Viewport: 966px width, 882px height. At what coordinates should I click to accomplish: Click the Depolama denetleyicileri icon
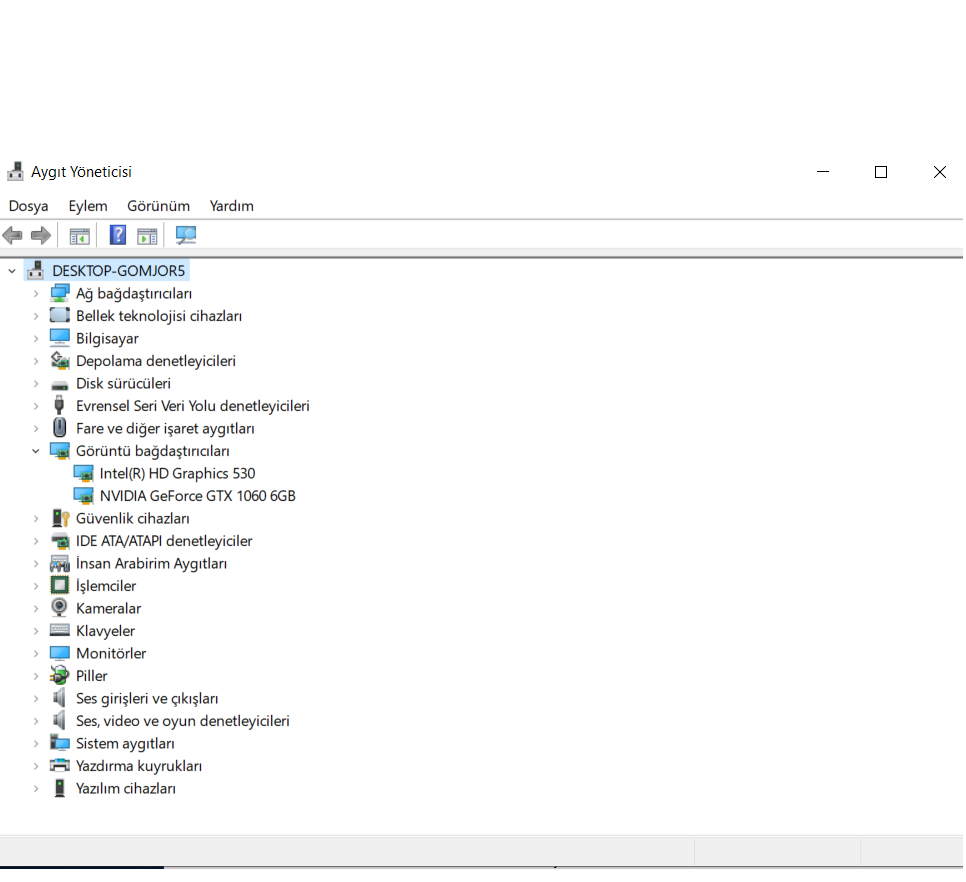tap(60, 360)
